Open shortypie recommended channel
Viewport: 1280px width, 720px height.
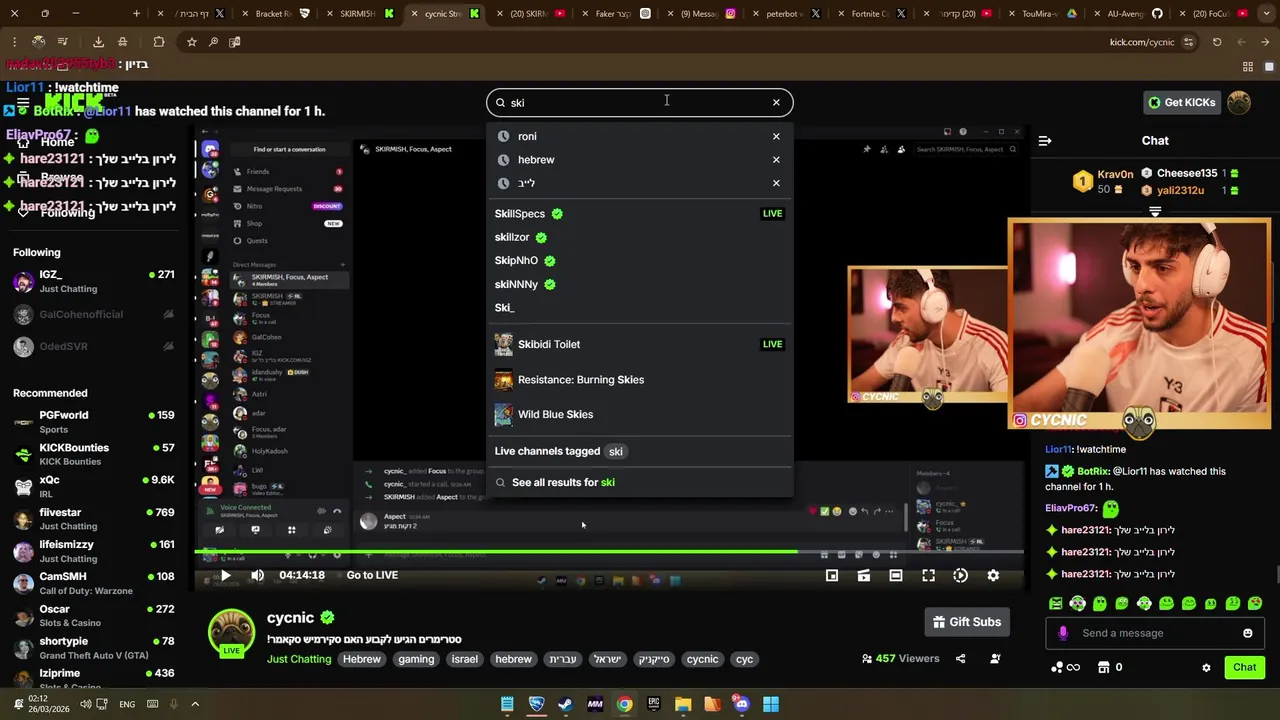95,648
